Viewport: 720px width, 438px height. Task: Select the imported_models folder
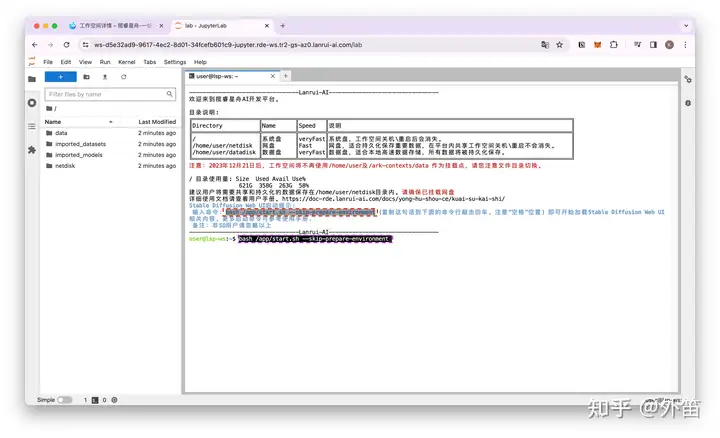coord(111,155)
